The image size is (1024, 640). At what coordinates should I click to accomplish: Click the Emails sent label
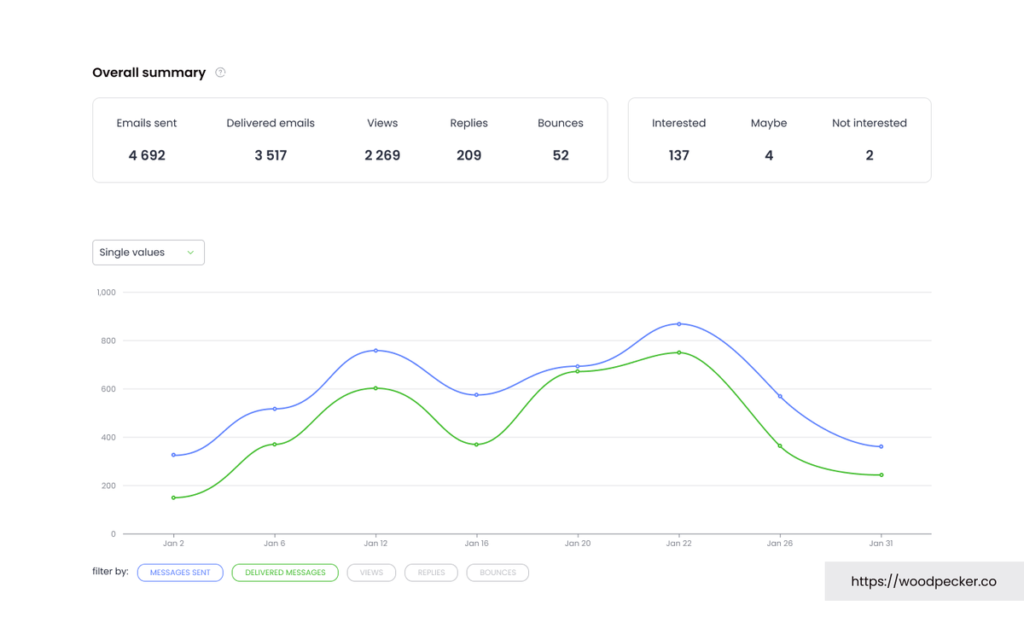pyautogui.click(x=147, y=123)
